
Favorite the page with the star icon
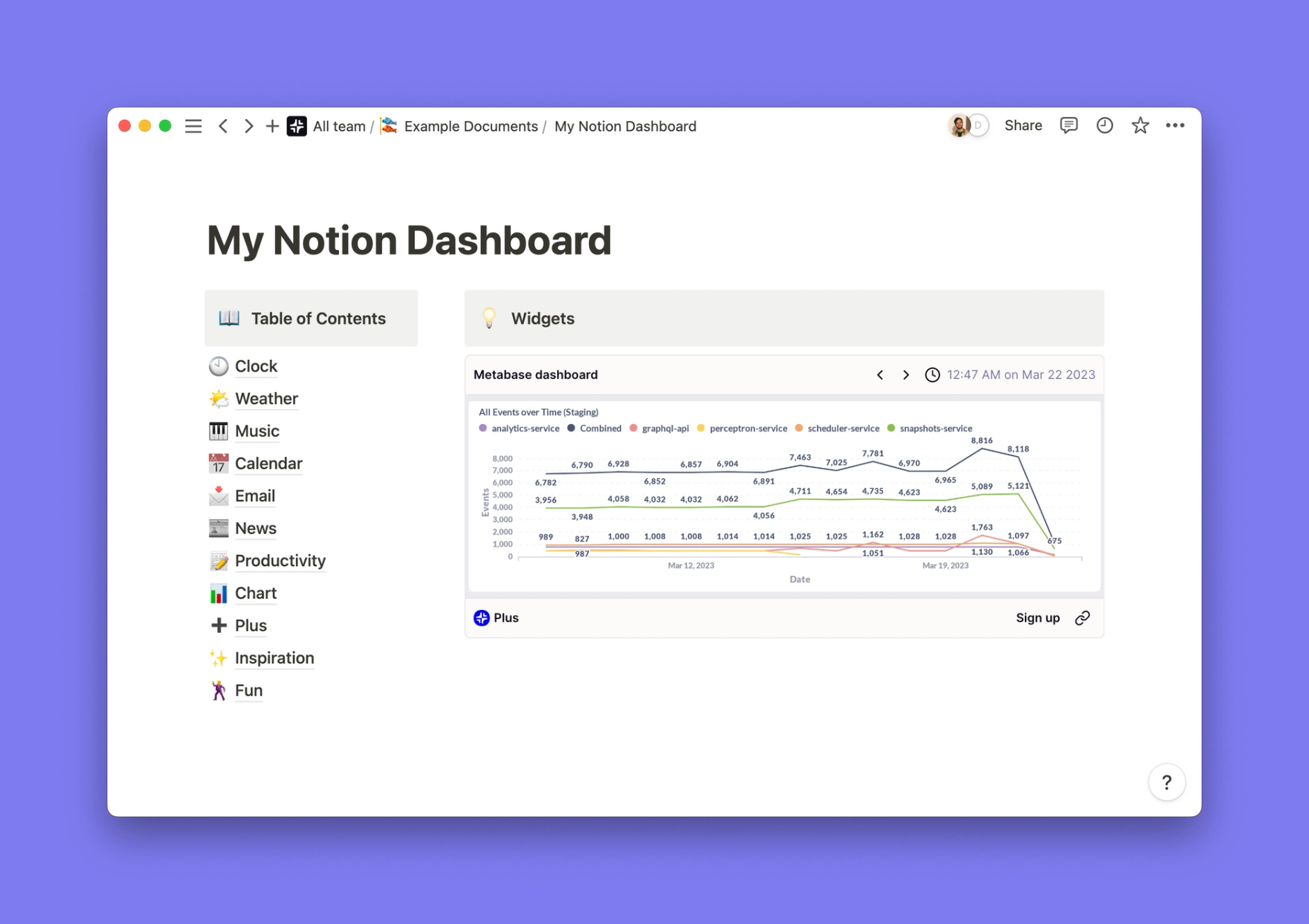tap(1140, 125)
